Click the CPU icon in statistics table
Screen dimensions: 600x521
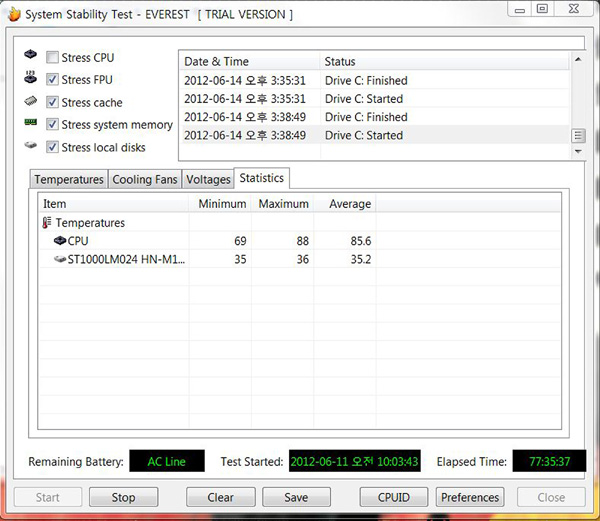click(60, 241)
